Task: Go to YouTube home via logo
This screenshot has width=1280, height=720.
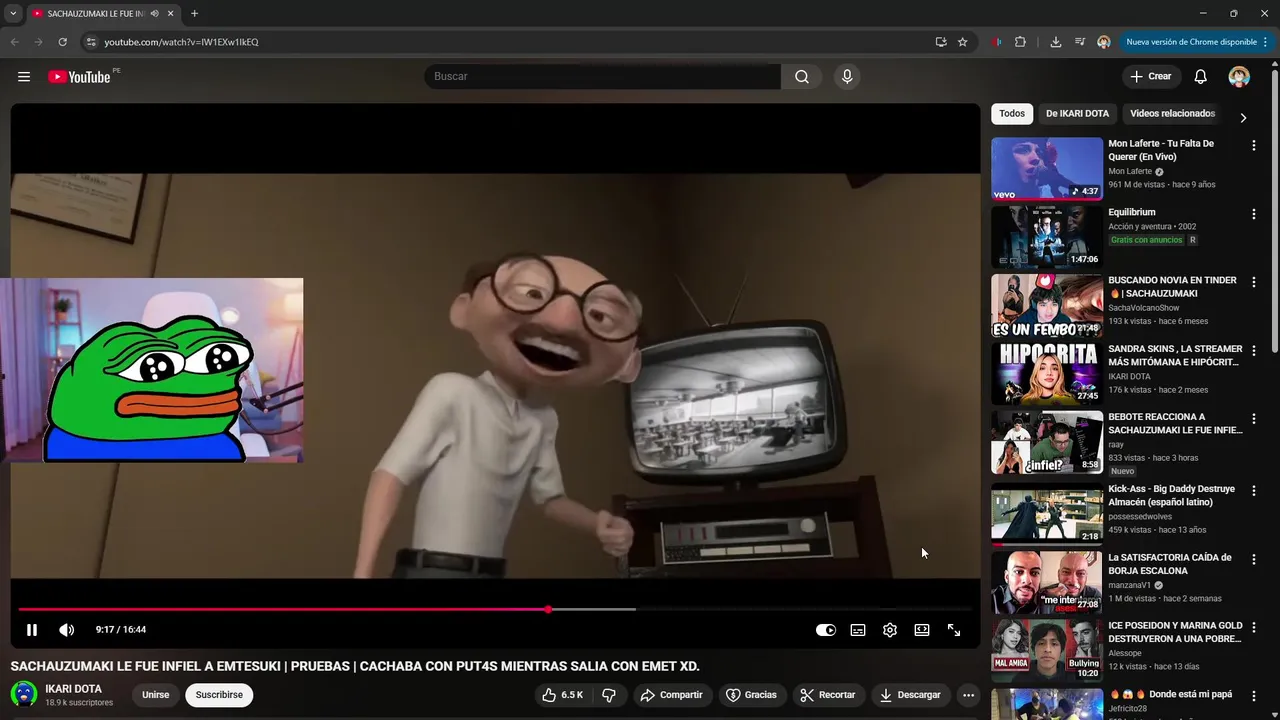Action: pos(79,77)
